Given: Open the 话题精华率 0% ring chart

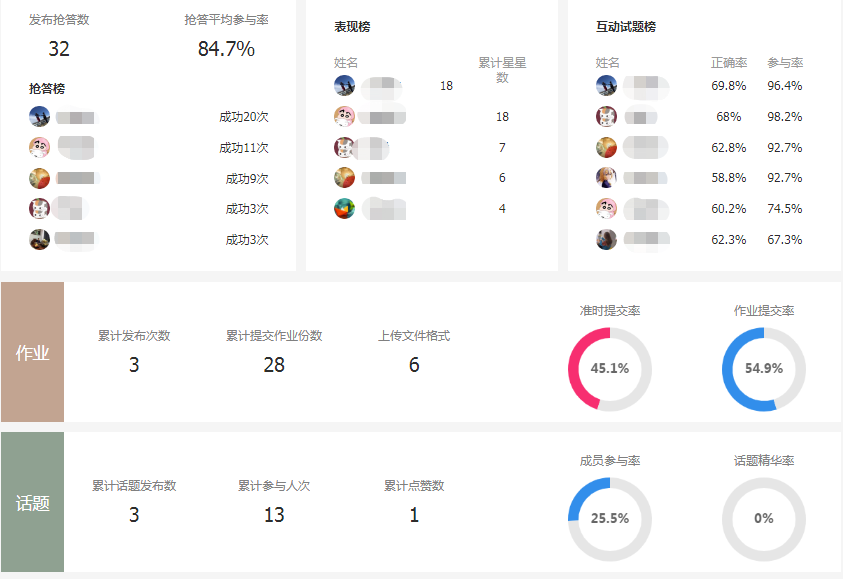Looking at the screenshot, I should pos(764,518).
